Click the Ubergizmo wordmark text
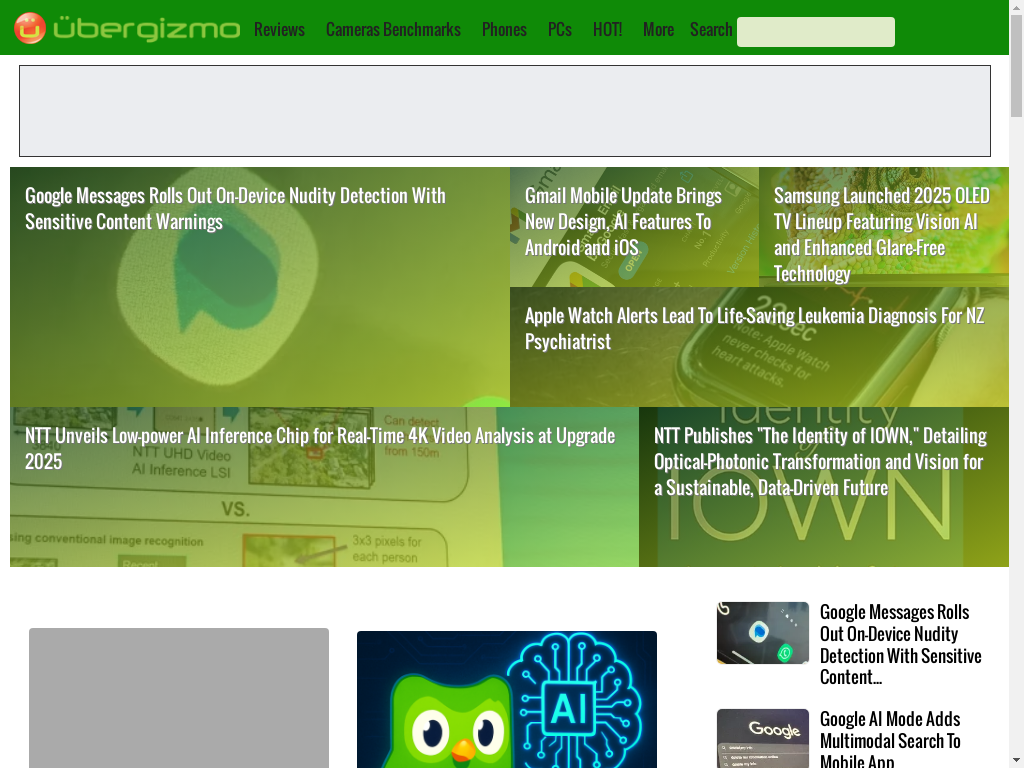The height and width of the screenshot is (768, 1024). 146,29
